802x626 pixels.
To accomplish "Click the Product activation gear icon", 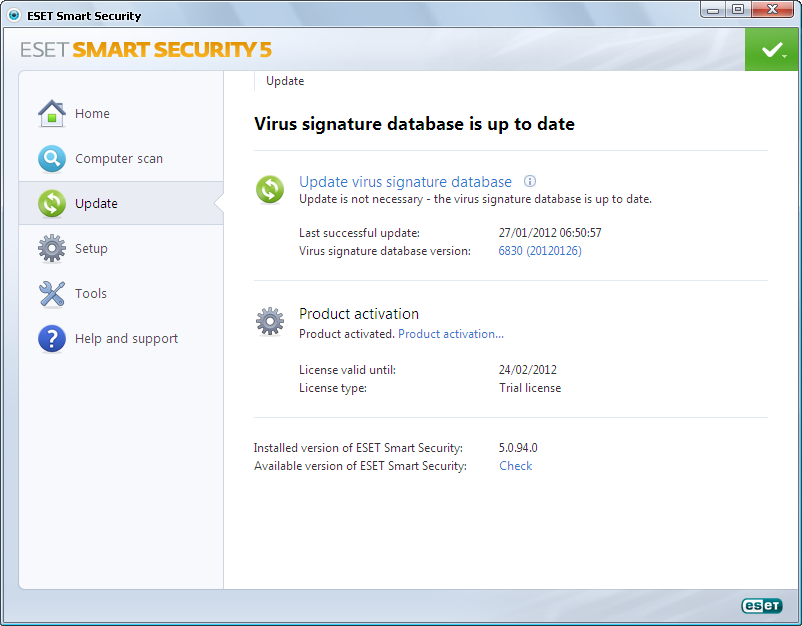I will coord(270,321).
